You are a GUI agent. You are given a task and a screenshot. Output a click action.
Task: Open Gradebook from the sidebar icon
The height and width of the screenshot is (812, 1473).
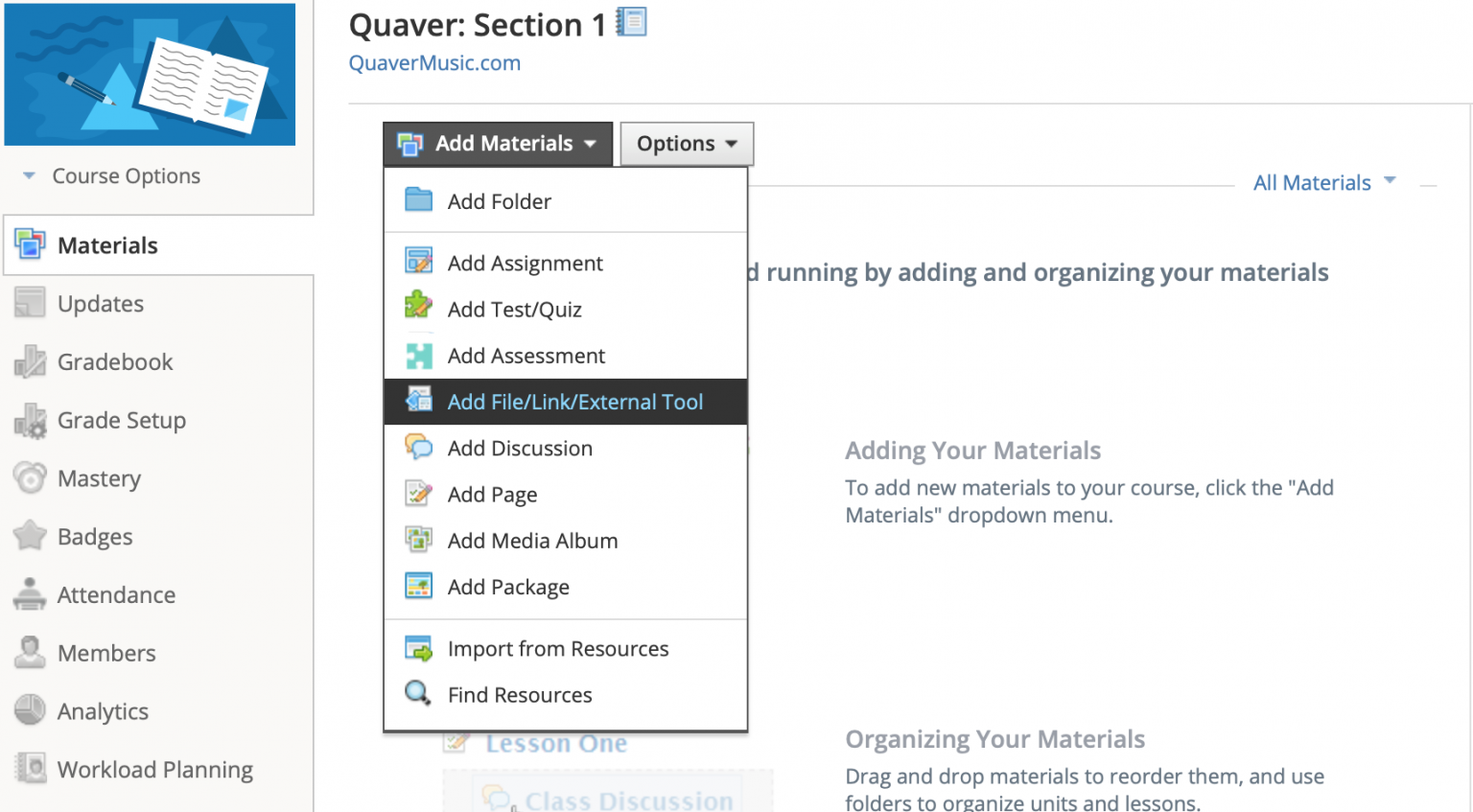(30, 361)
